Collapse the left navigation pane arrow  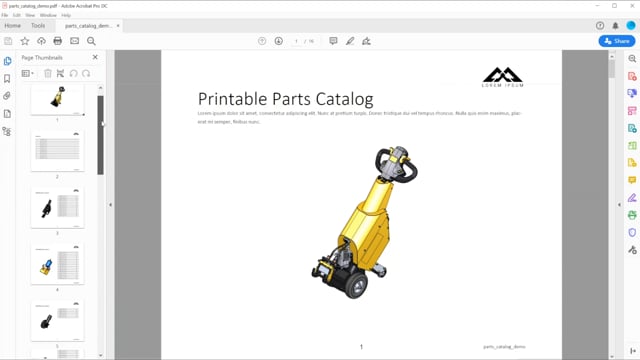coord(110,204)
